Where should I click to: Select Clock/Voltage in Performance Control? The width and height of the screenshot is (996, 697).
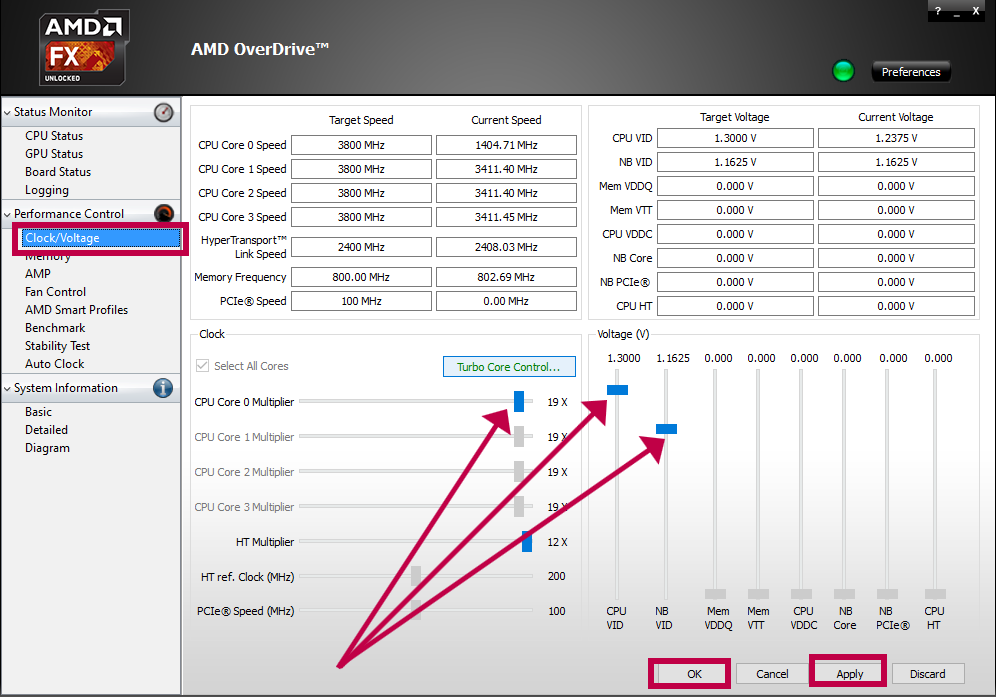click(x=101, y=238)
